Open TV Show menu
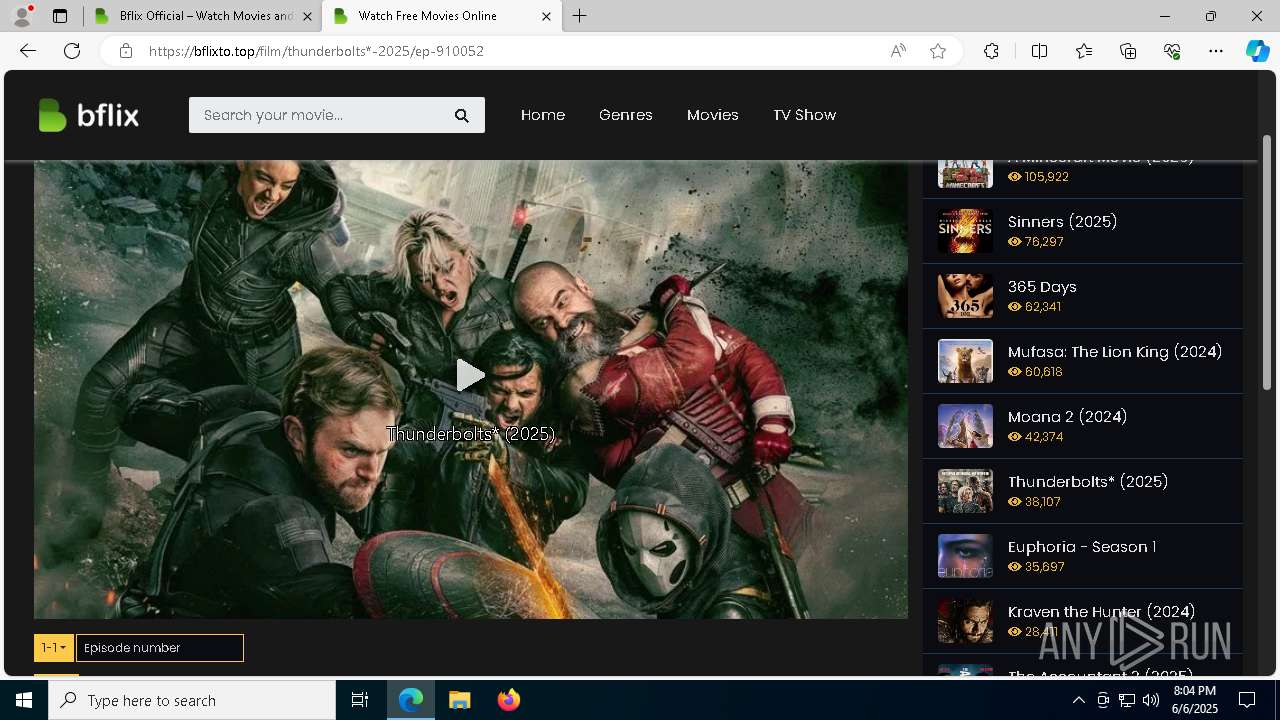The width and height of the screenshot is (1280, 720). click(804, 115)
